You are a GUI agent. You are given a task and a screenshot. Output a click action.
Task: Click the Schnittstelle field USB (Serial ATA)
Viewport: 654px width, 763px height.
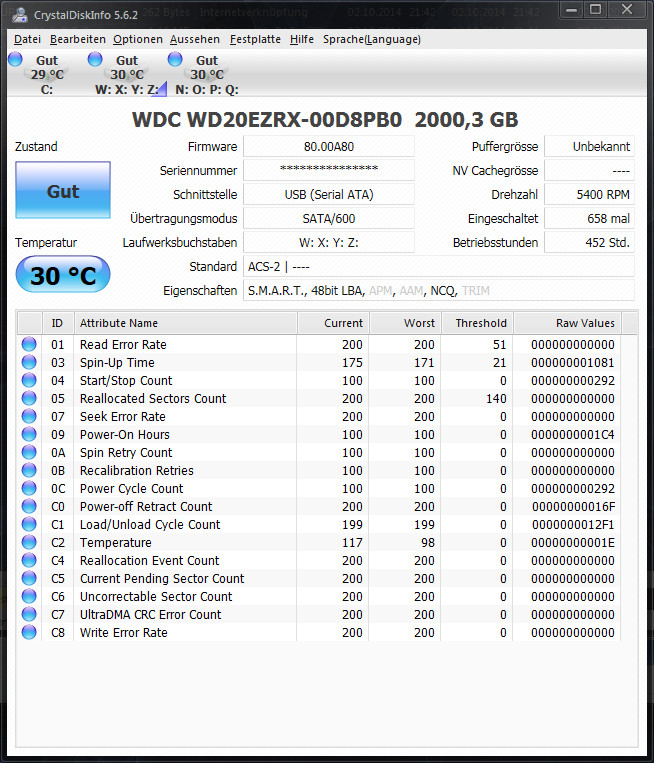(x=329, y=195)
